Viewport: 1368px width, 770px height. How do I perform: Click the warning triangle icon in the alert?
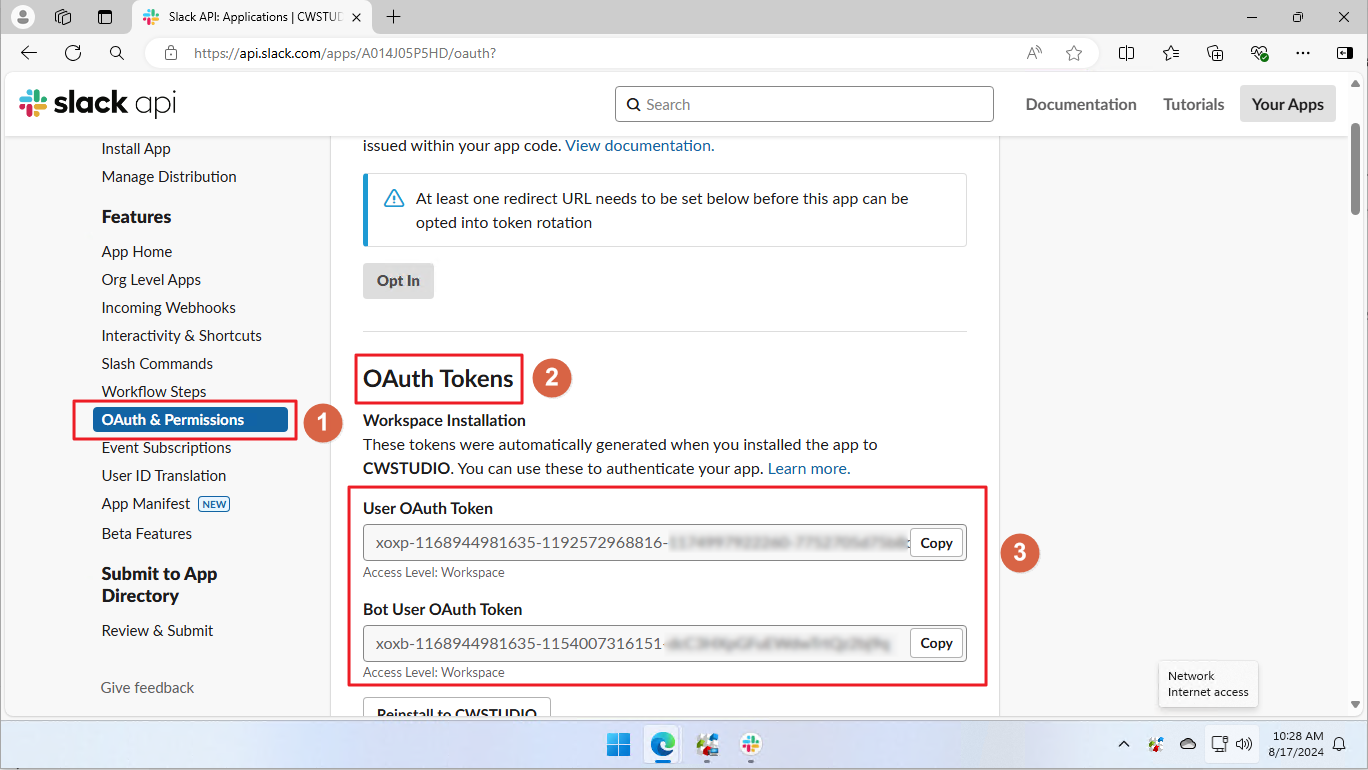[394, 198]
